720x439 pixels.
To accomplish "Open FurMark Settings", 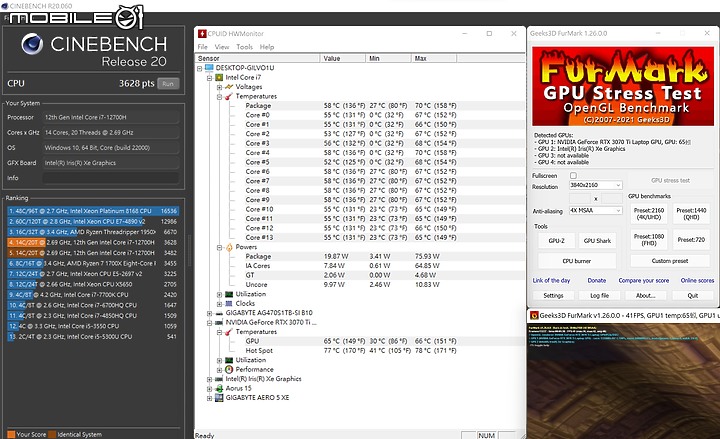I will click(553, 296).
